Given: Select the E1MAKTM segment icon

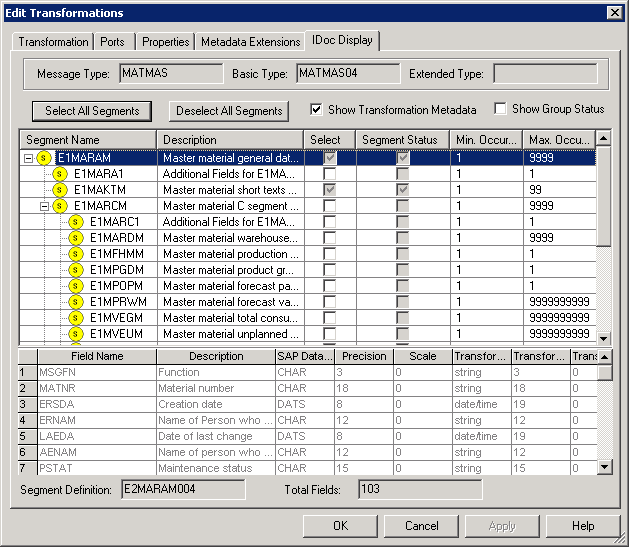Looking at the screenshot, I should [x=60, y=190].
